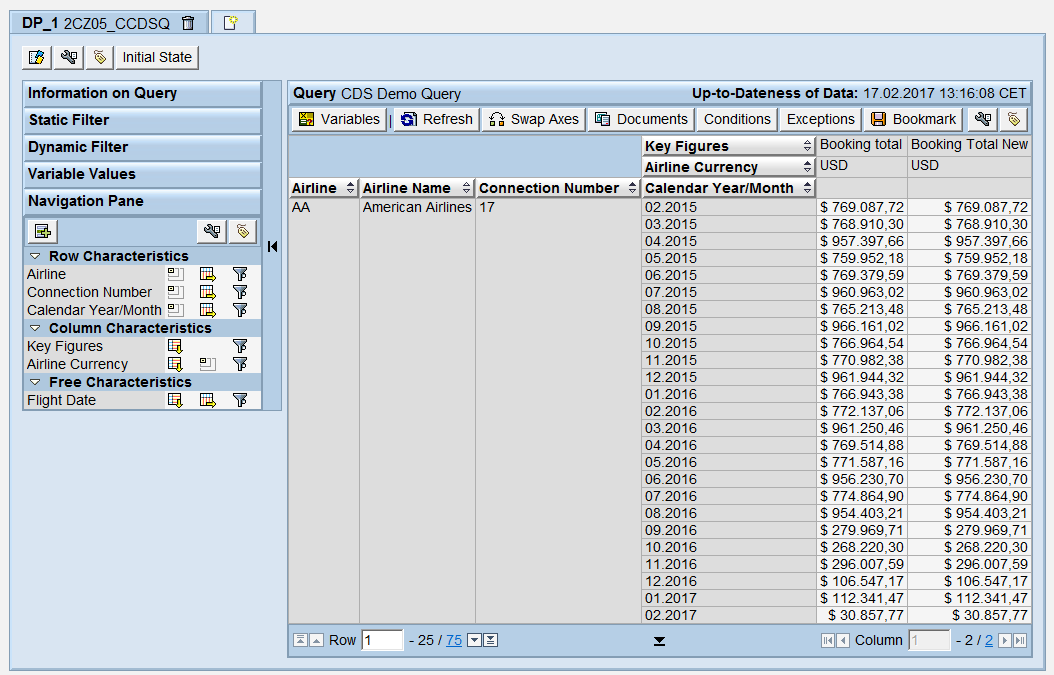Click the edit layout icon below the DP_1 tab

[36, 57]
